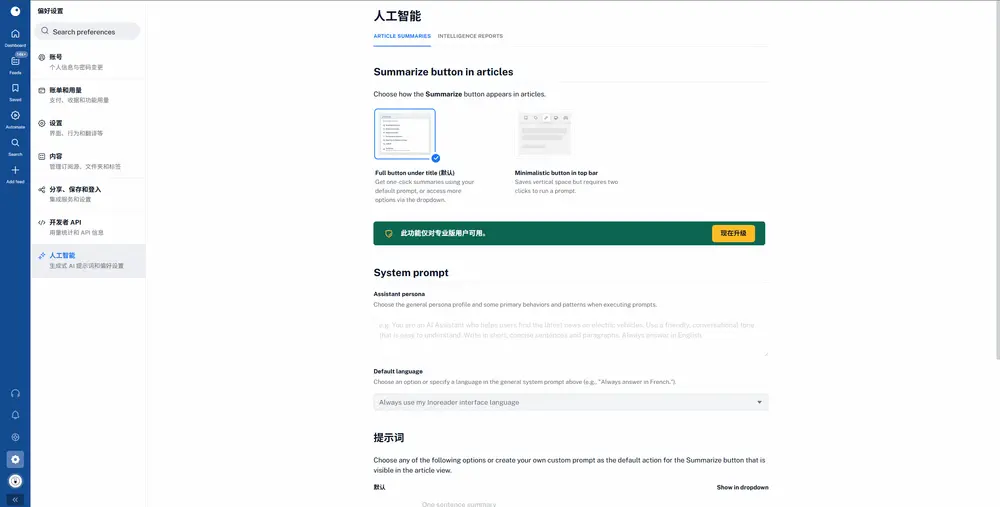
Task: Click the theme icon below the bell
Action: pos(15,437)
